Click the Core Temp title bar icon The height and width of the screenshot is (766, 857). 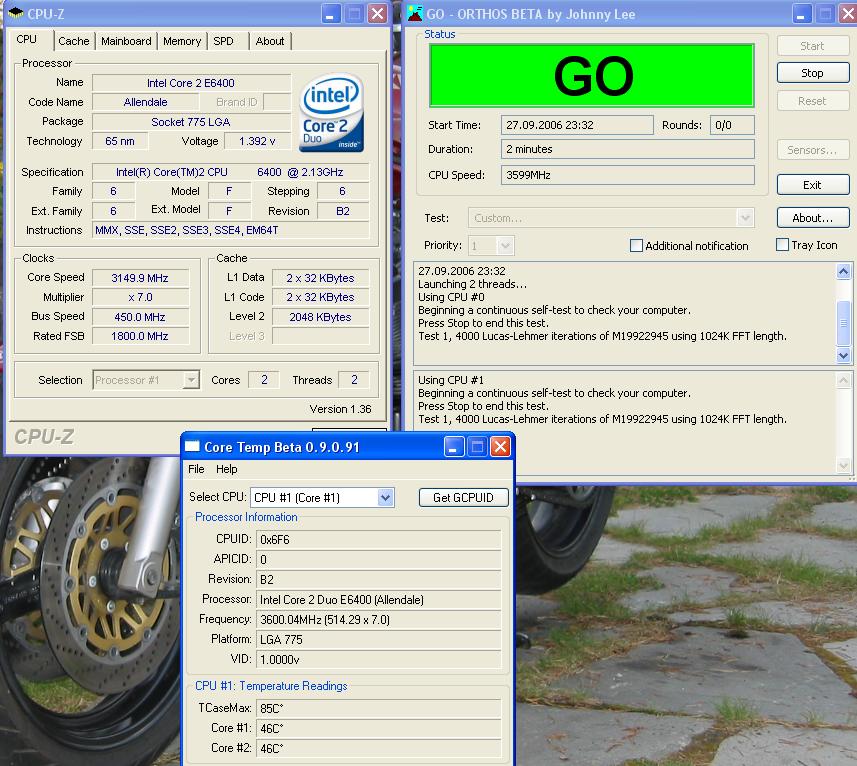(192, 447)
